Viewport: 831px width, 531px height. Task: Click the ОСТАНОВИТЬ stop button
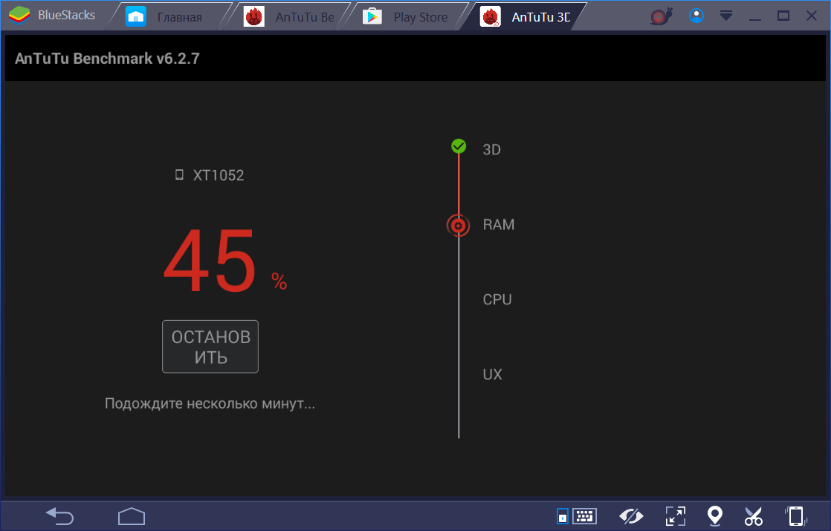[210, 347]
